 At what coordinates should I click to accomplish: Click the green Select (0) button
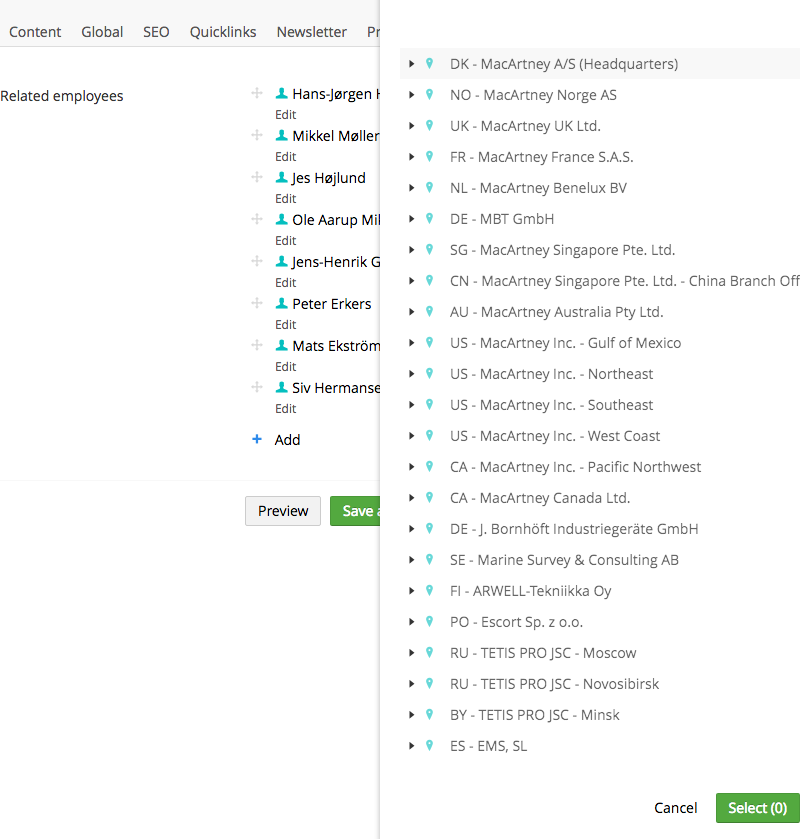(x=757, y=808)
